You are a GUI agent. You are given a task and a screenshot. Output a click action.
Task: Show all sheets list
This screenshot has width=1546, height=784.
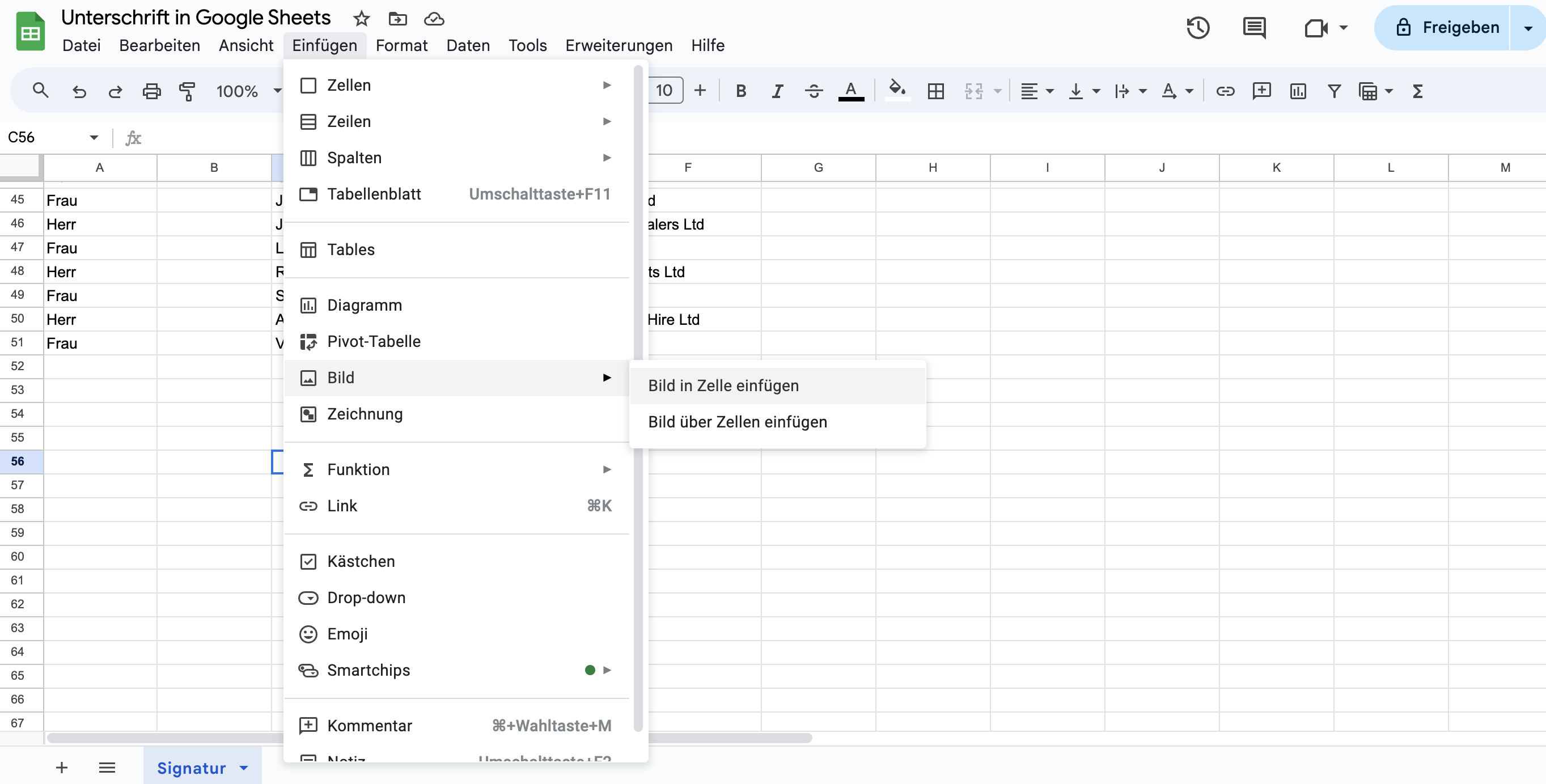click(x=107, y=767)
